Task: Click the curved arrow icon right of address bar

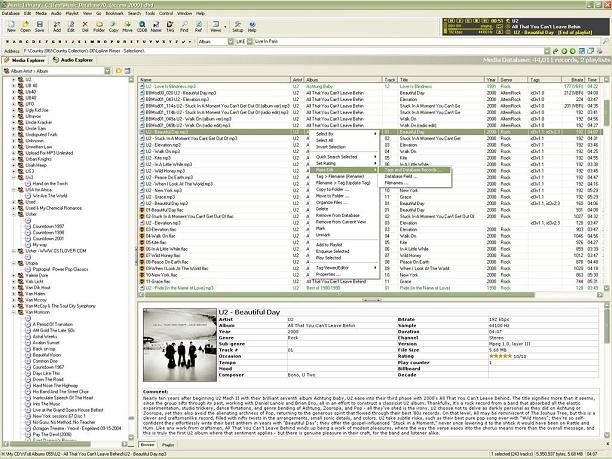Action: coord(555,51)
